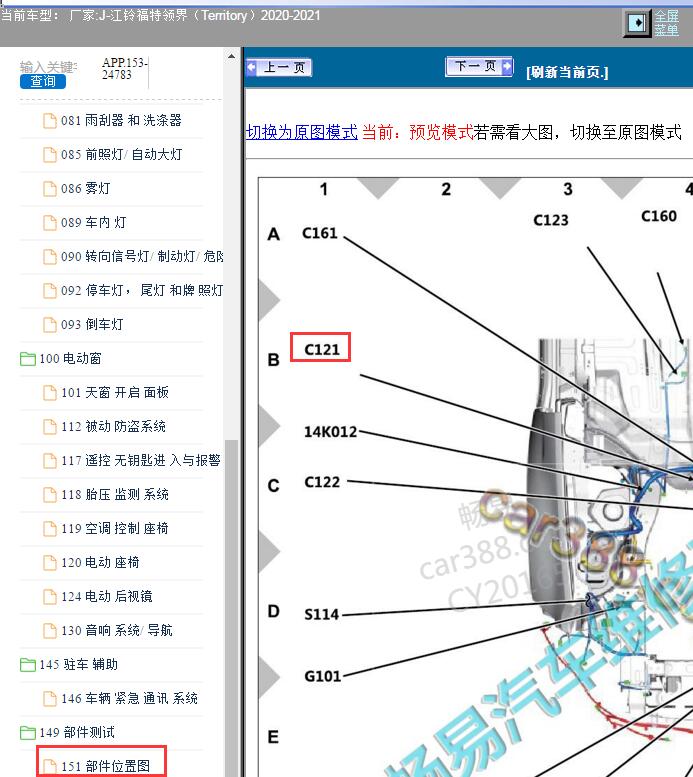
Task: Select tree item 081 雨刮器 和 洗涤器
Action: tap(121, 120)
